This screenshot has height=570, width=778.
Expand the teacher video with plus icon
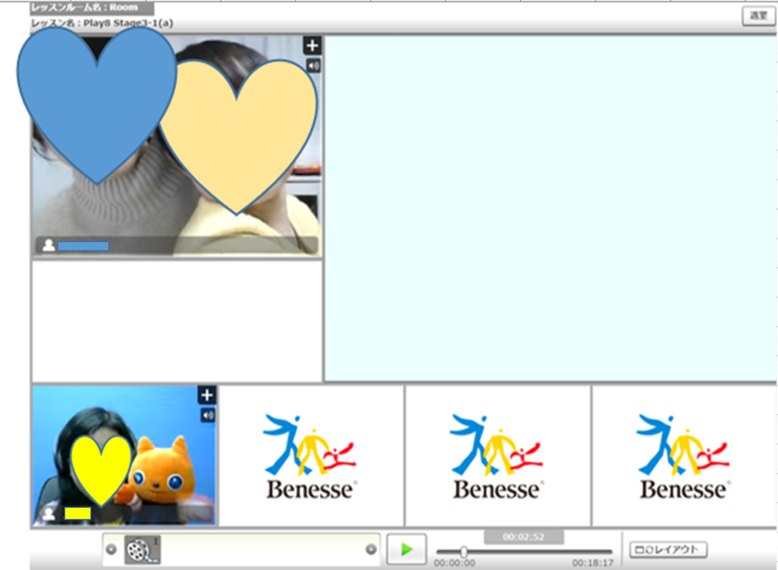207,395
